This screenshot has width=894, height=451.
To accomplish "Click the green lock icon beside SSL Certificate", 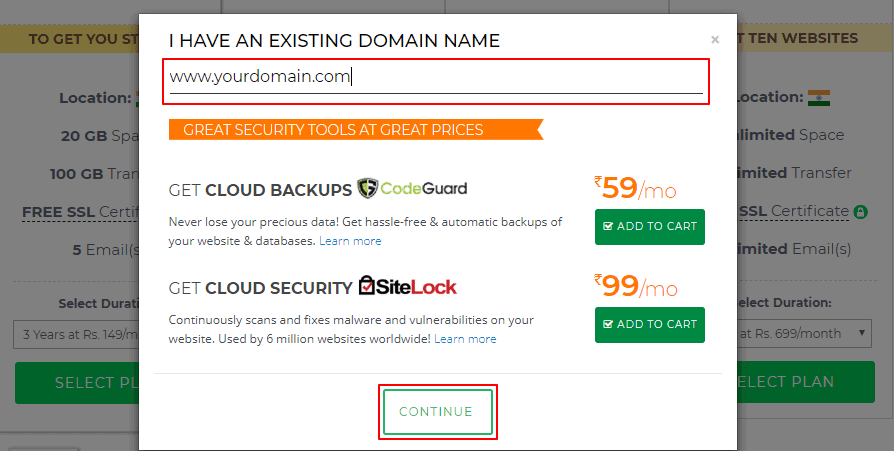I will (x=860, y=212).
